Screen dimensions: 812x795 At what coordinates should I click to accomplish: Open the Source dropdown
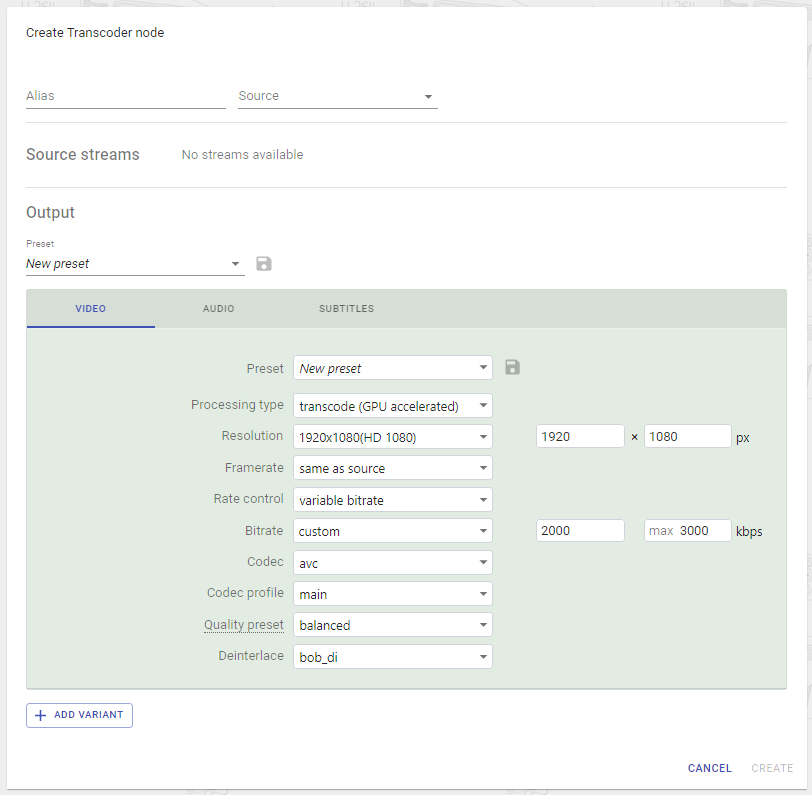[337, 97]
